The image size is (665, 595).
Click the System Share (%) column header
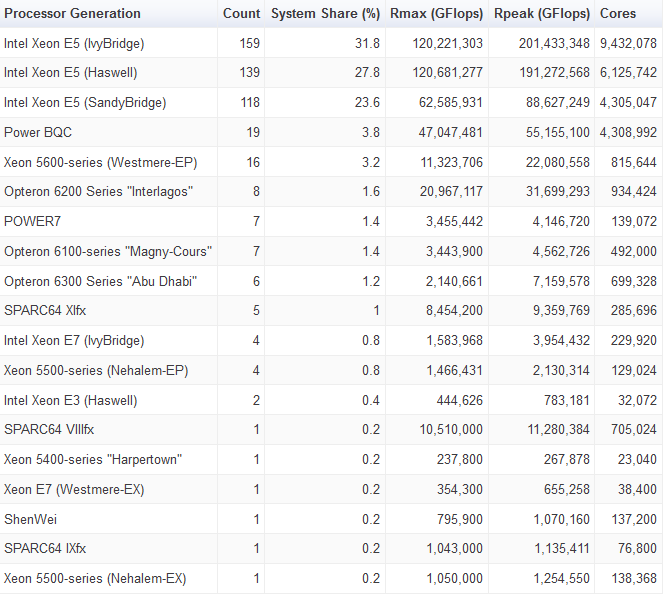click(x=325, y=14)
